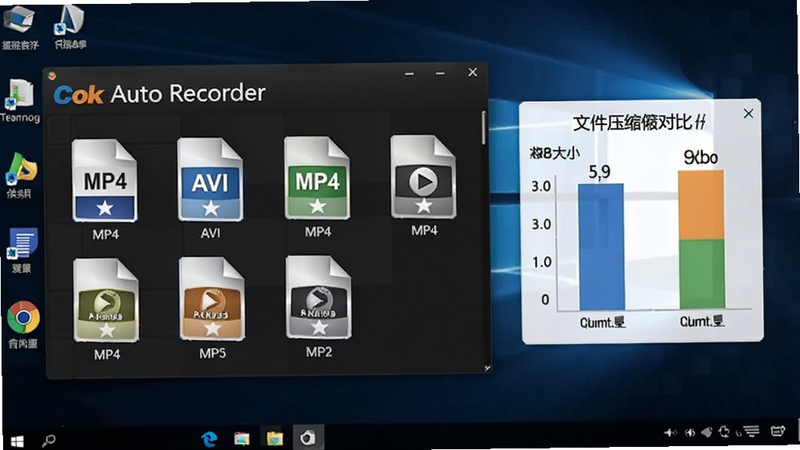
Task: Click the Auto Recorder title text
Action: (x=188, y=93)
